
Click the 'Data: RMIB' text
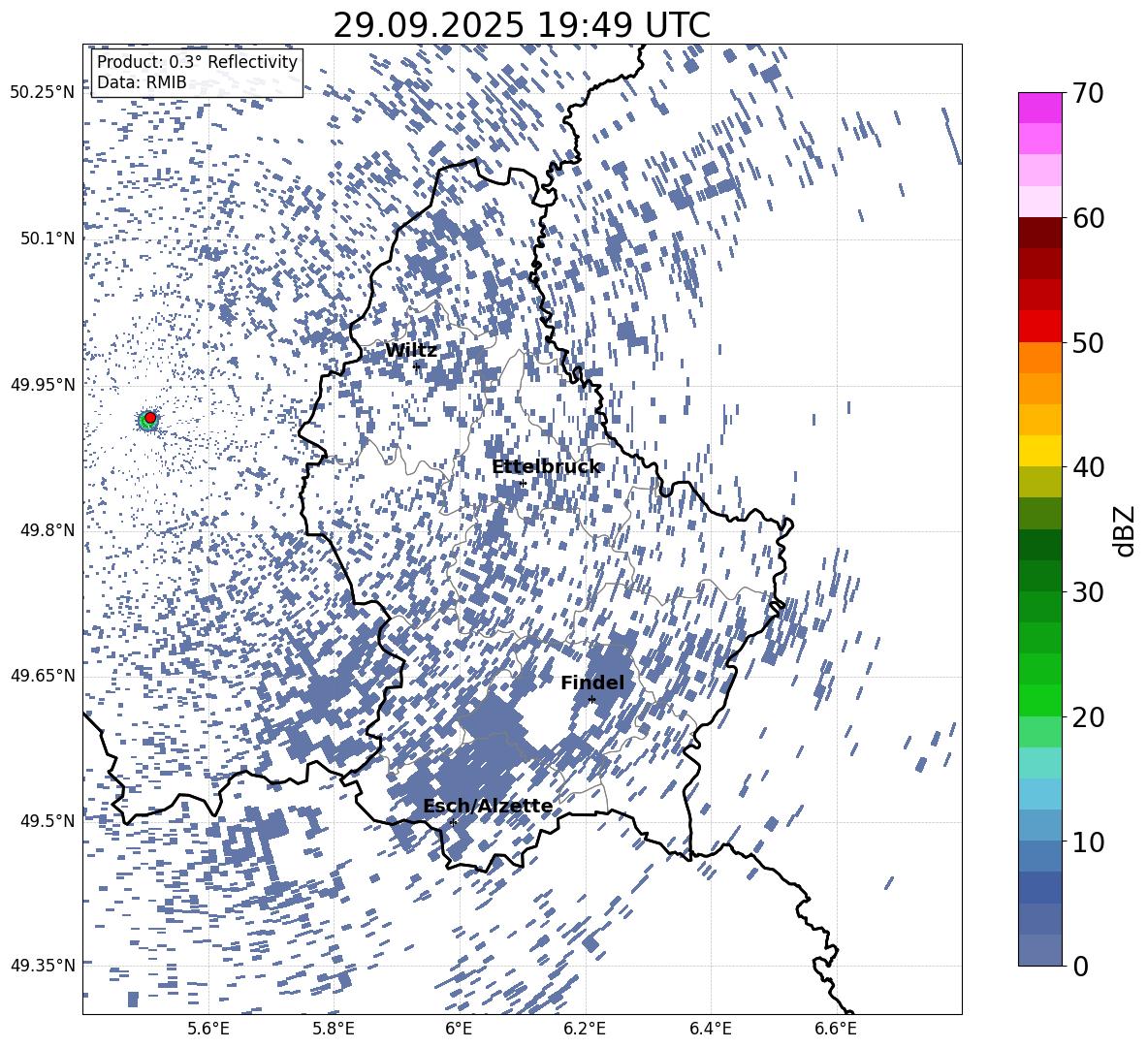click(142, 82)
